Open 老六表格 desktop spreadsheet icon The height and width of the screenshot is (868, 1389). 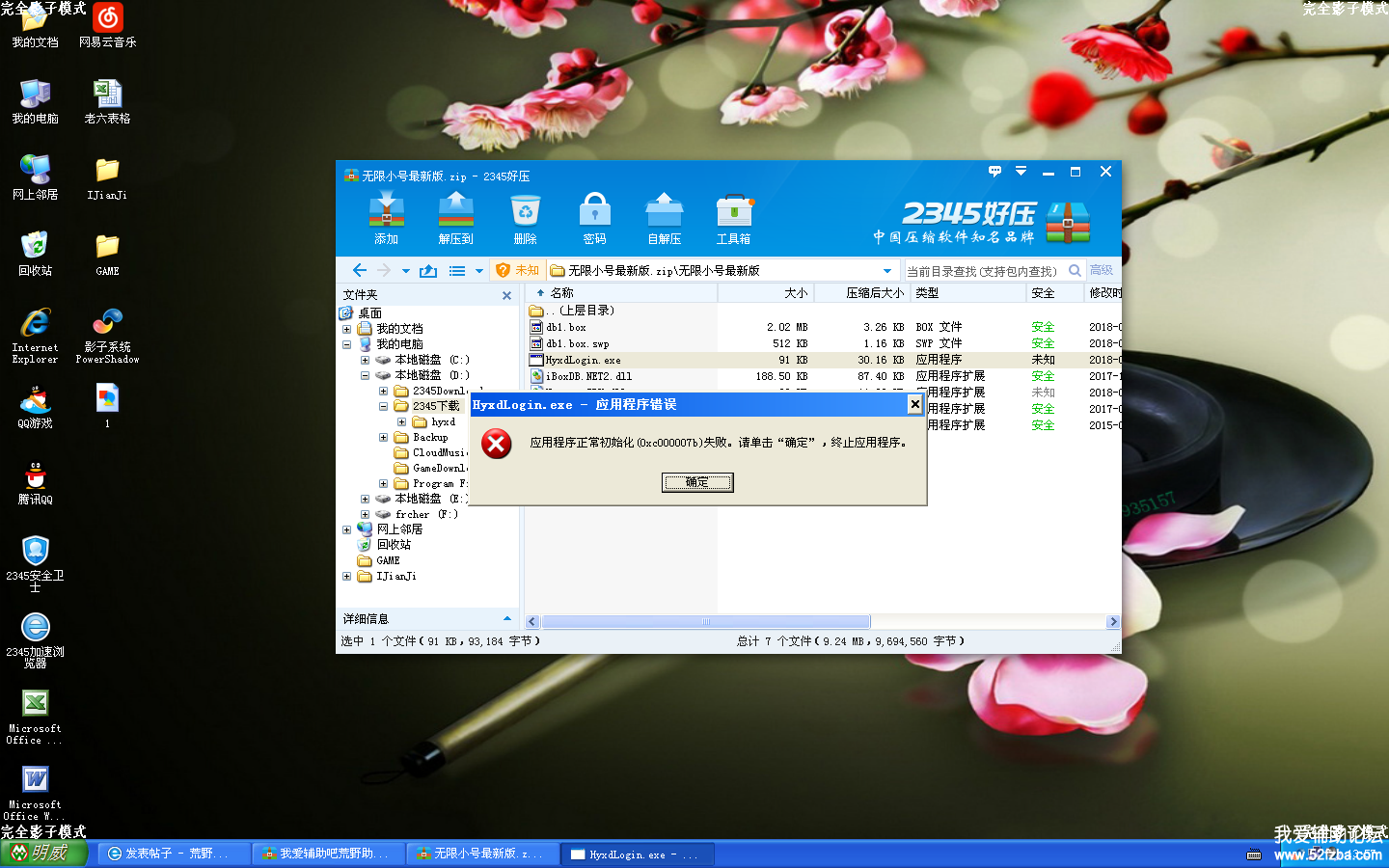point(107,102)
